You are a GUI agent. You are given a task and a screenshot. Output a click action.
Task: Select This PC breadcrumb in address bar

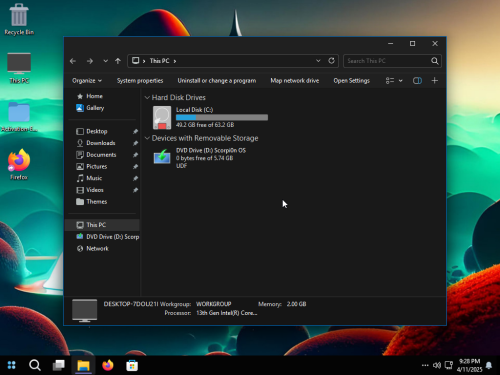pyautogui.click(x=159, y=61)
